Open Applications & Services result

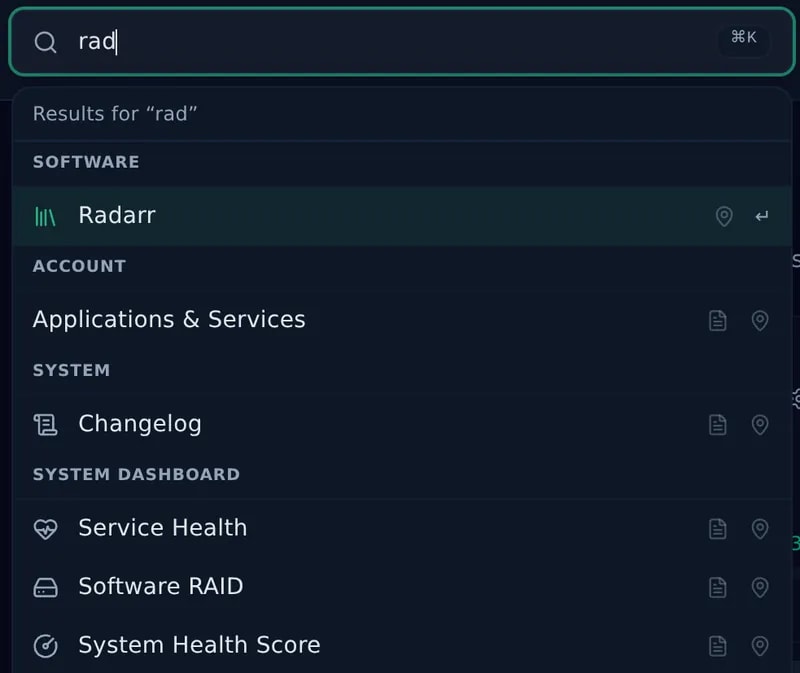coord(402,320)
